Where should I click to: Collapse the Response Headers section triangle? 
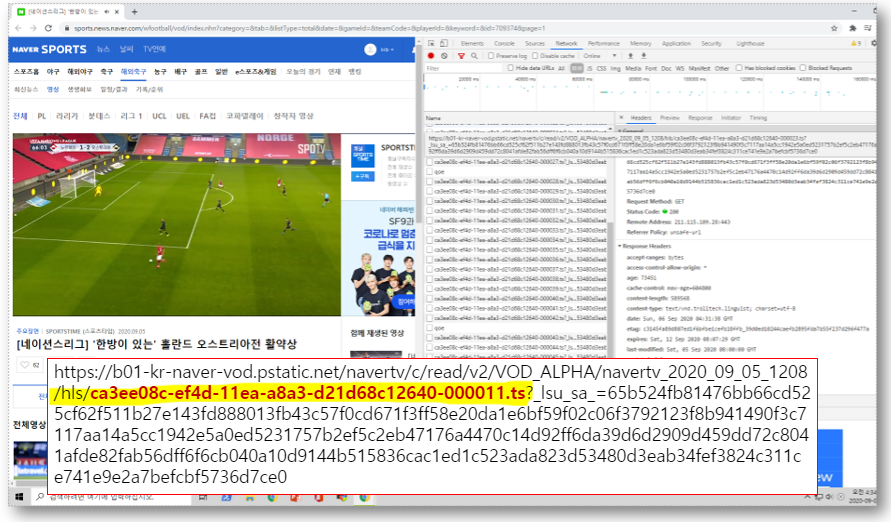[620, 246]
